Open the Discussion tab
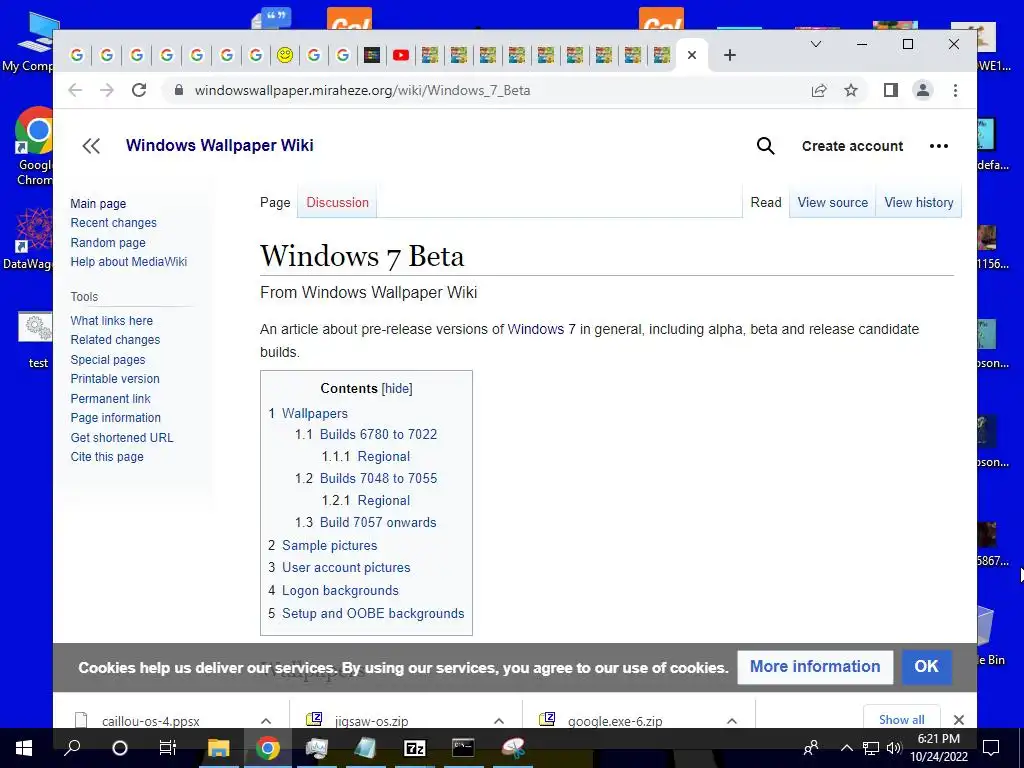The image size is (1024, 768). 338,202
